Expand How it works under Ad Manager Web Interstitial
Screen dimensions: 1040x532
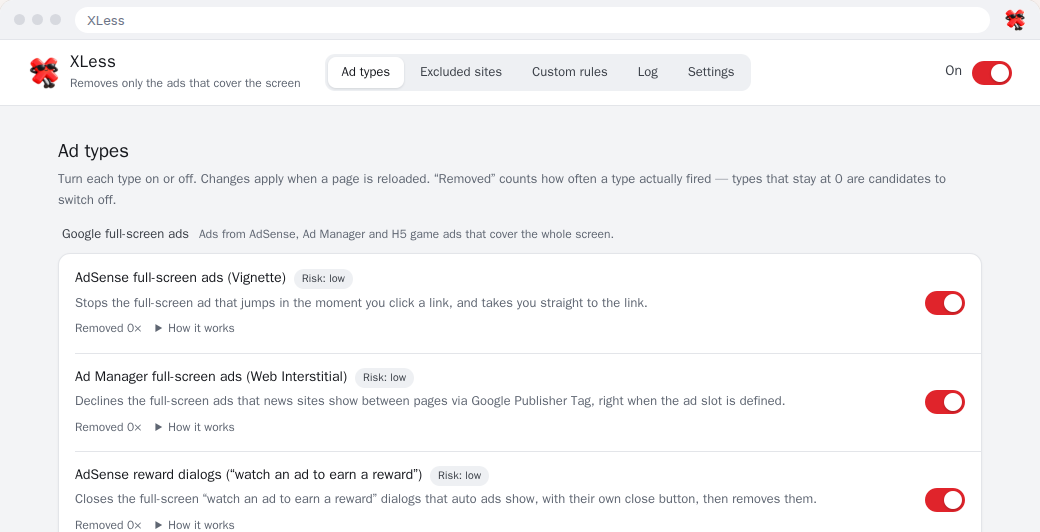click(x=194, y=427)
